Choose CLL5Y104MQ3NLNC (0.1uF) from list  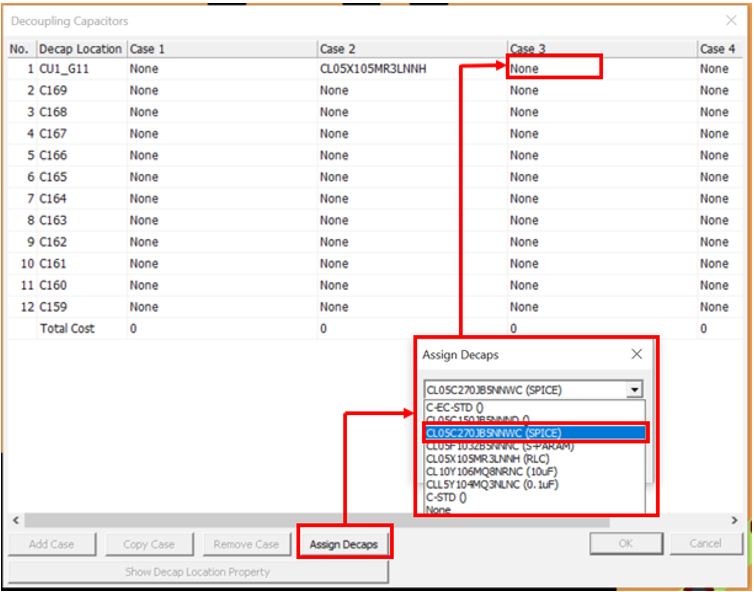(491, 484)
